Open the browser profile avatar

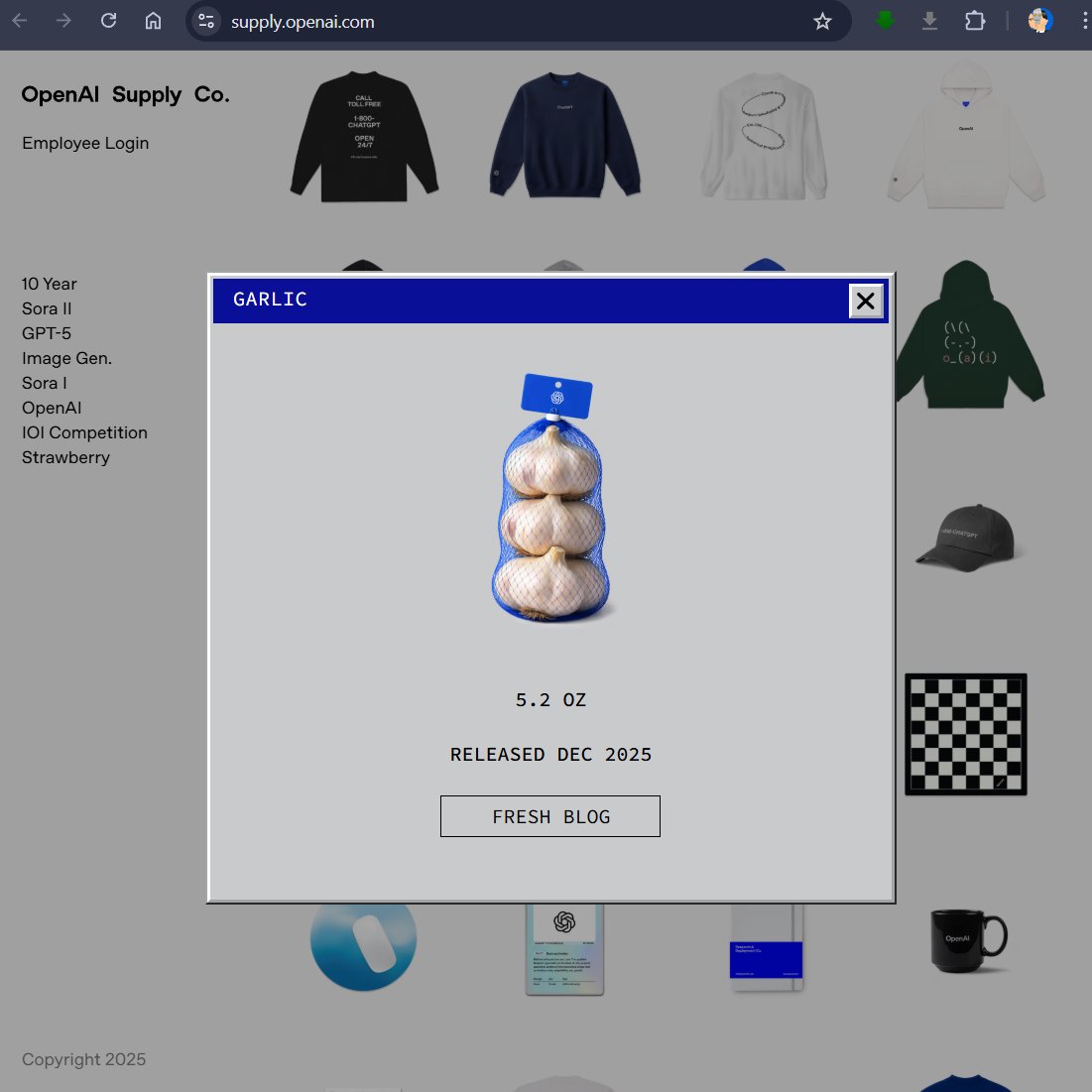pos(1039,21)
